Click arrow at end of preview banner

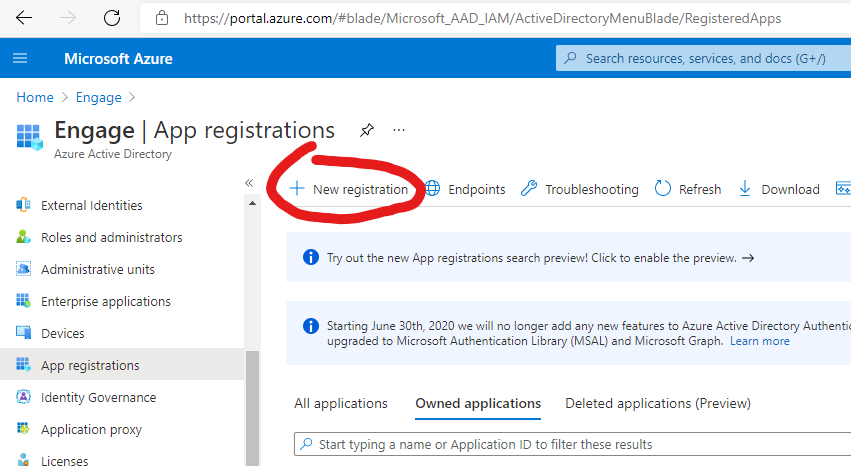(x=748, y=258)
